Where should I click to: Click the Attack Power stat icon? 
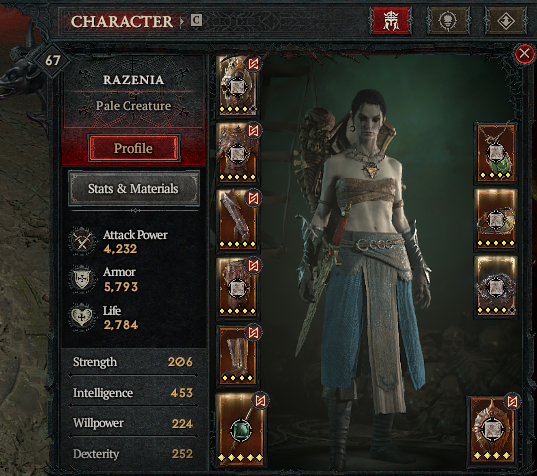[x=81, y=241]
